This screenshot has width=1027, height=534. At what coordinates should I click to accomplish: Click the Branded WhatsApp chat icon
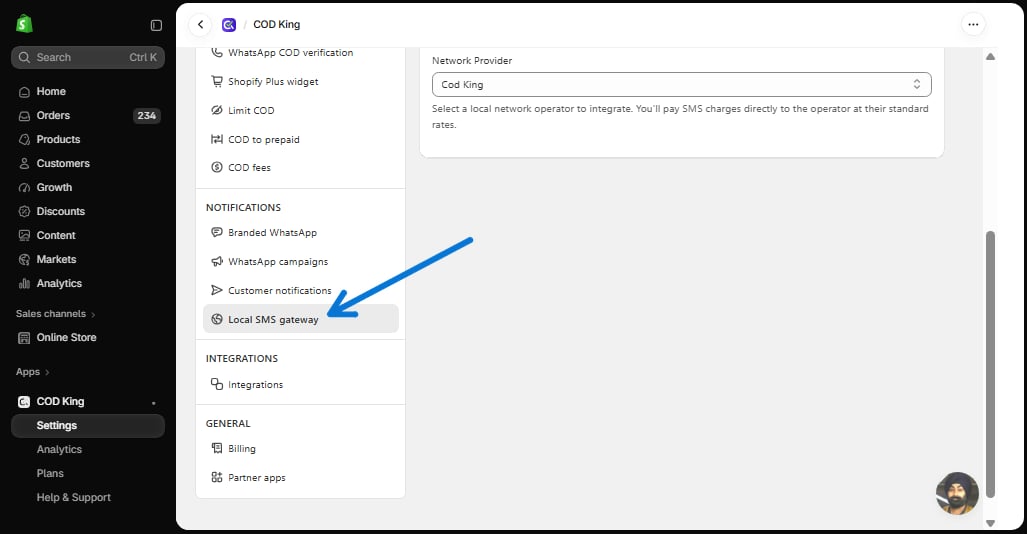tap(217, 232)
